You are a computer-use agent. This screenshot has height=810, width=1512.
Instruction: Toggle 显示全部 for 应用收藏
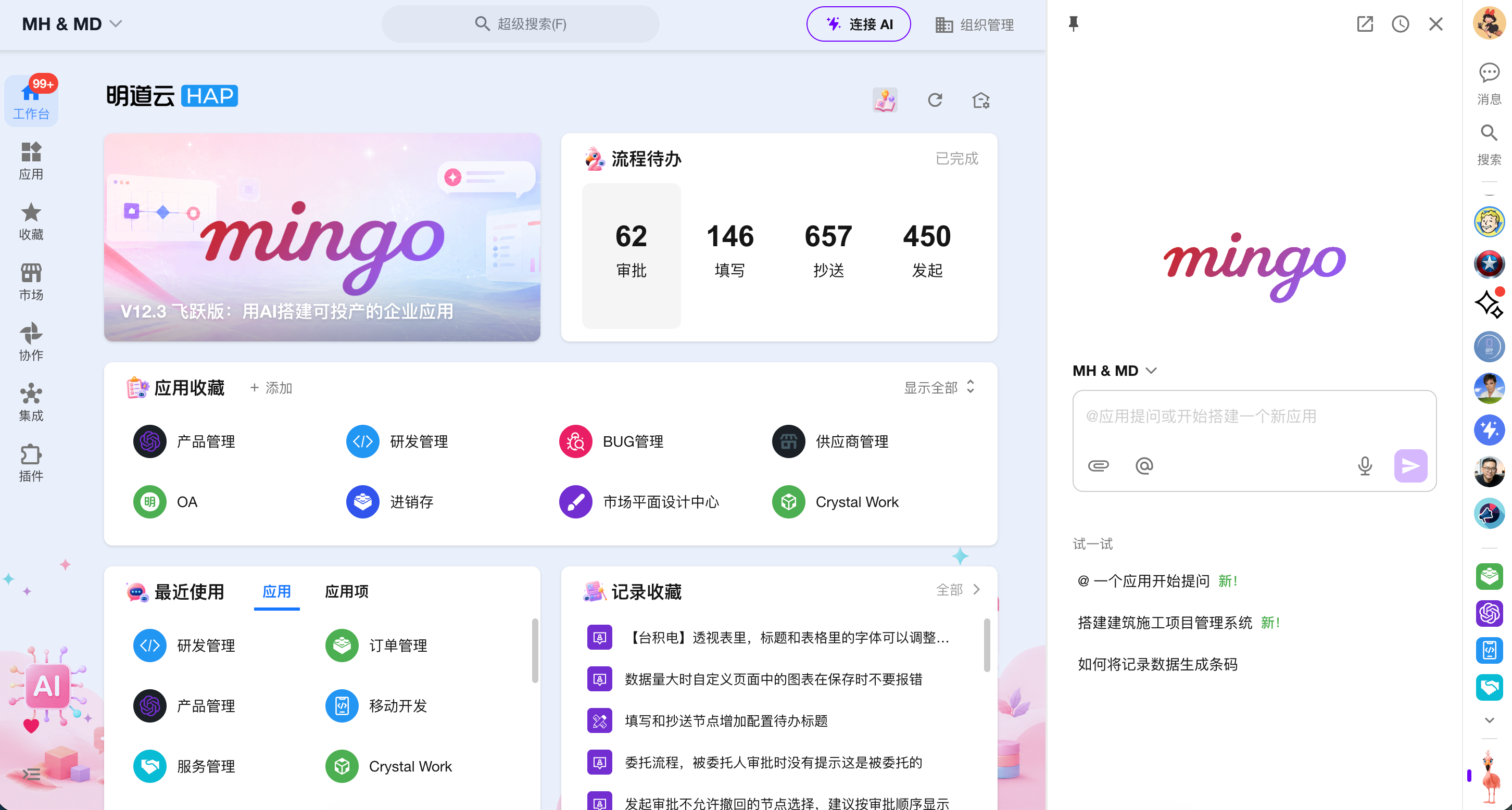[940, 387]
